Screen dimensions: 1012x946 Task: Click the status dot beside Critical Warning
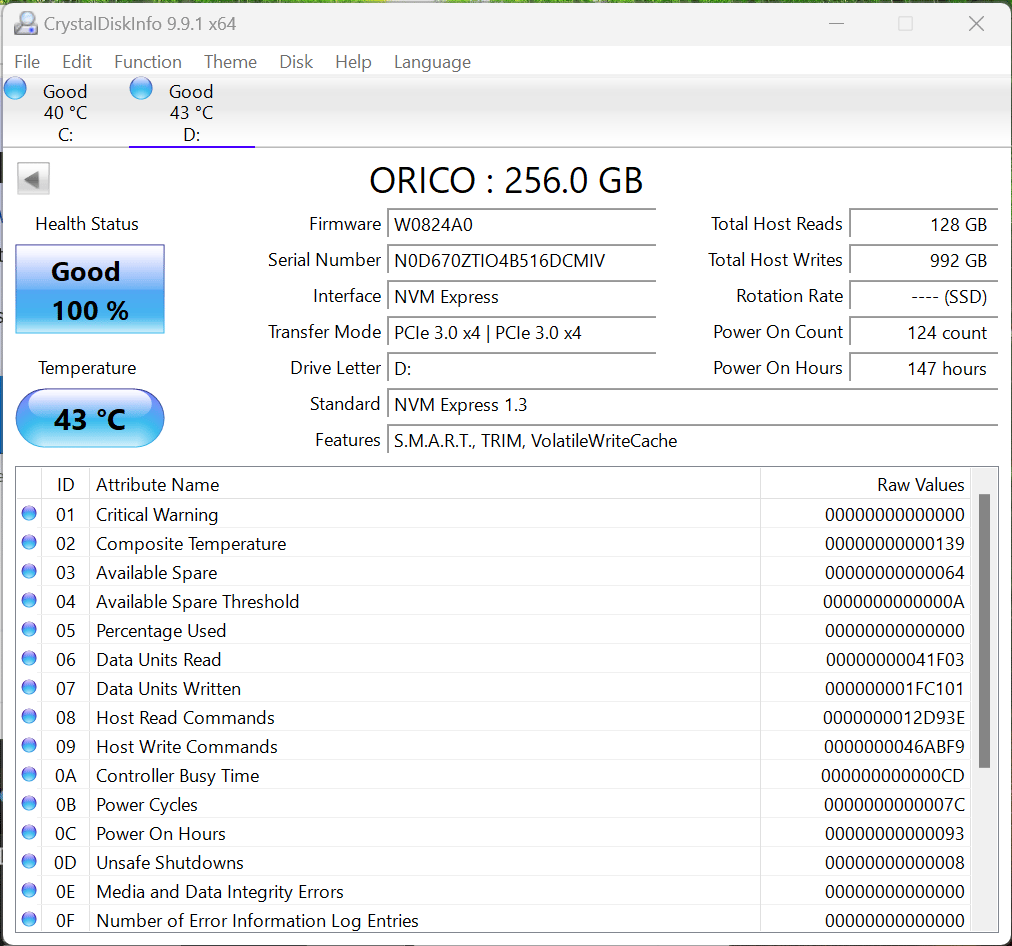[29, 514]
